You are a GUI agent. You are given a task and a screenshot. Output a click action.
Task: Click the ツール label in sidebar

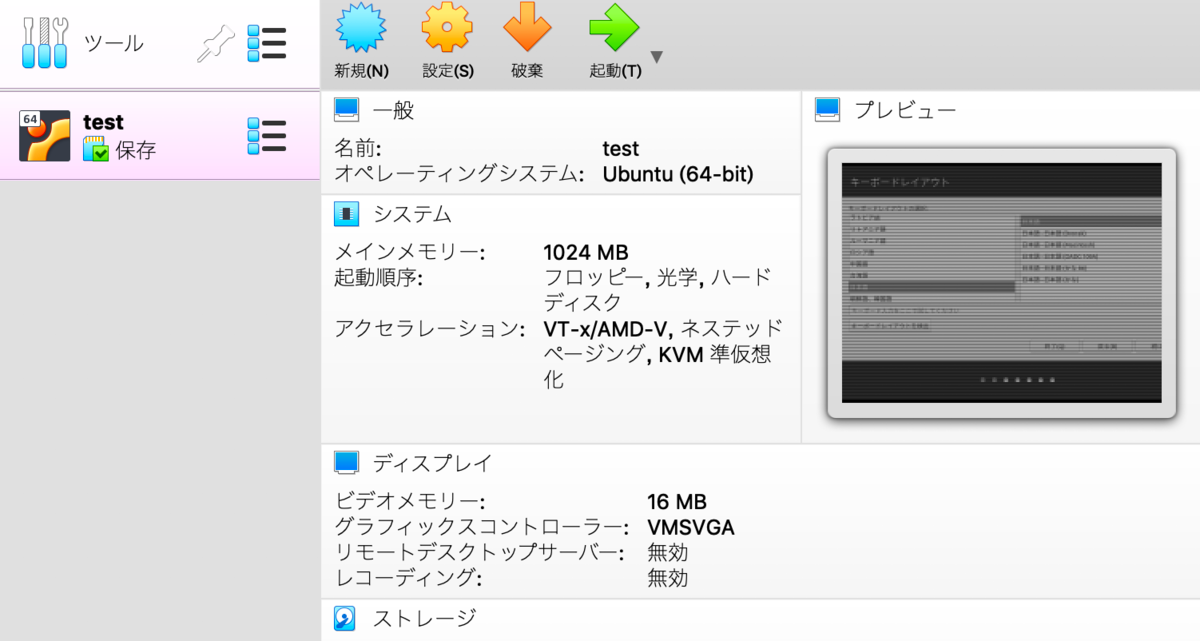[113, 43]
